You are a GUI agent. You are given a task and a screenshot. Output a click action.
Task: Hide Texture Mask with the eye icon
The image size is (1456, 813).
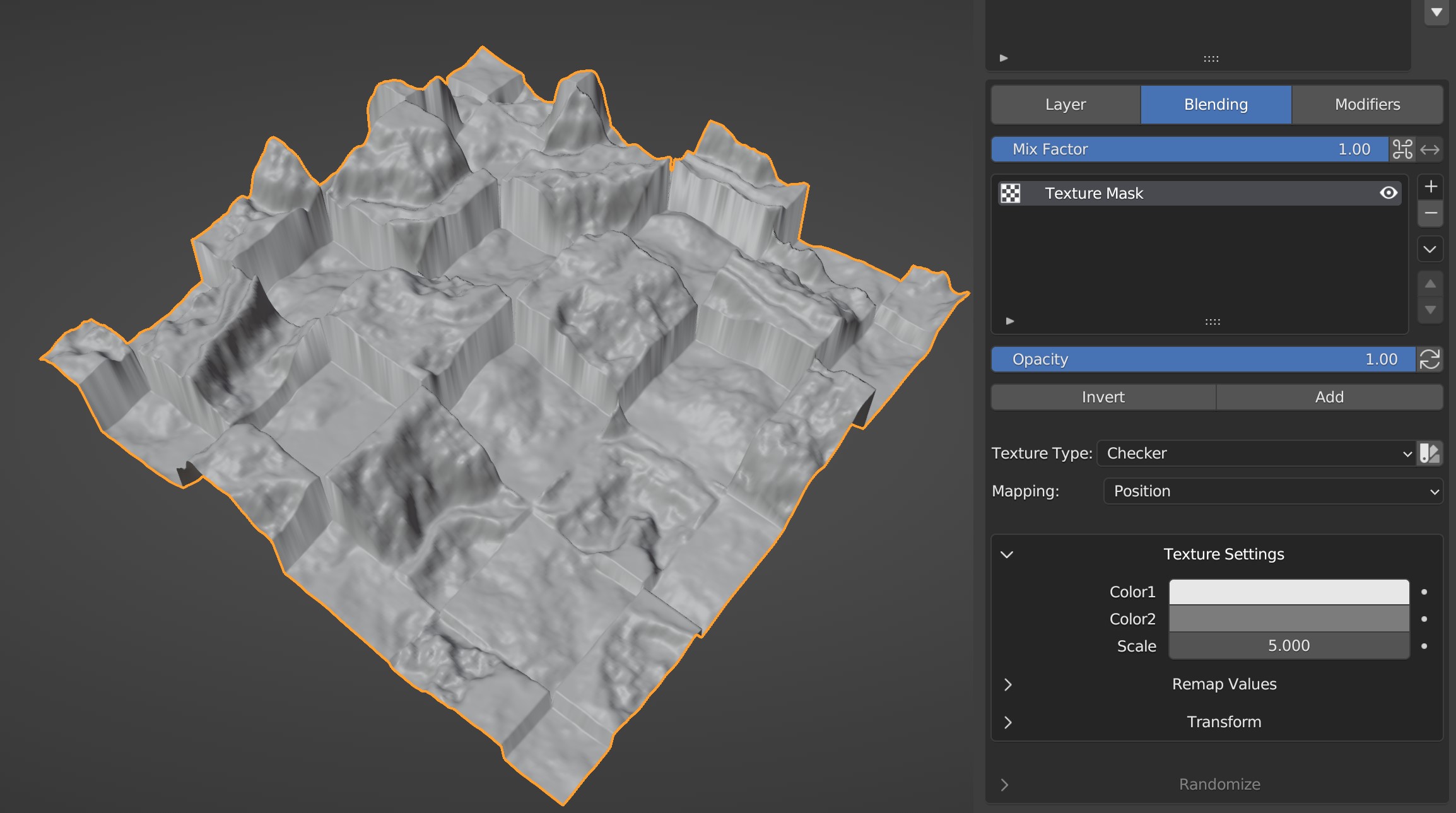pyautogui.click(x=1388, y=193)
